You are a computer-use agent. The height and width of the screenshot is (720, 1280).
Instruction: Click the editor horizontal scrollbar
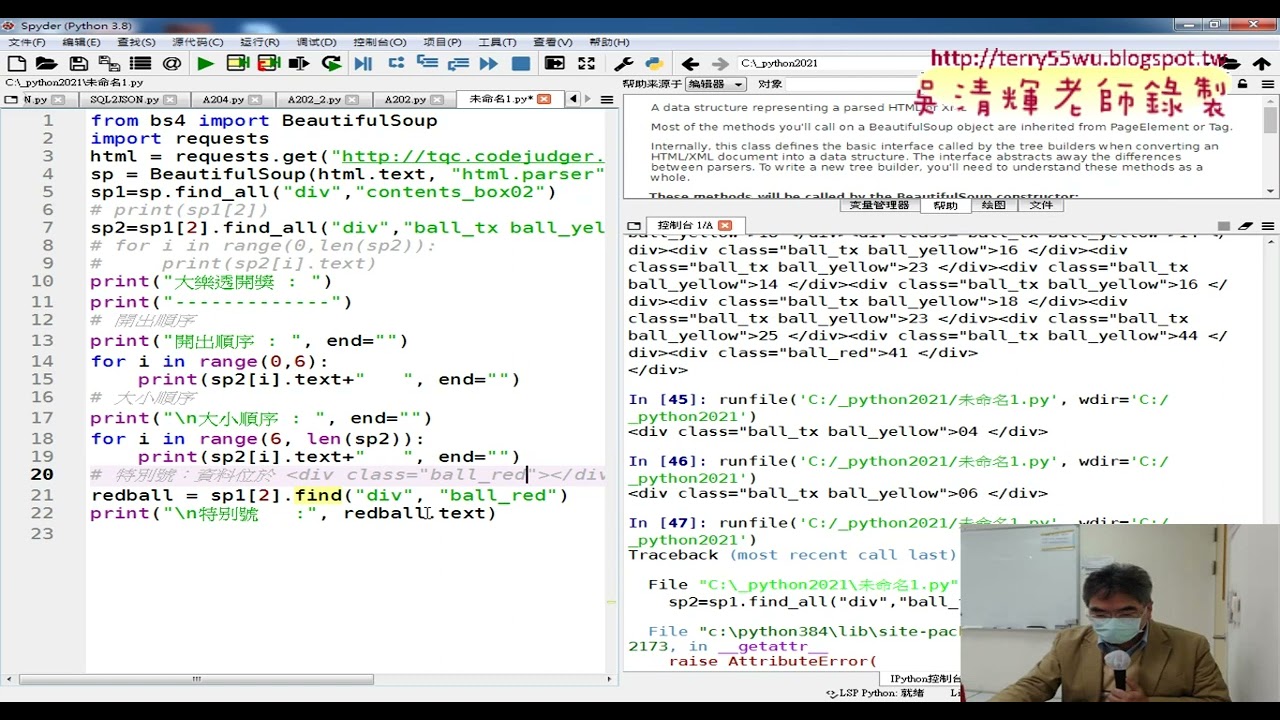pos(196,679)
